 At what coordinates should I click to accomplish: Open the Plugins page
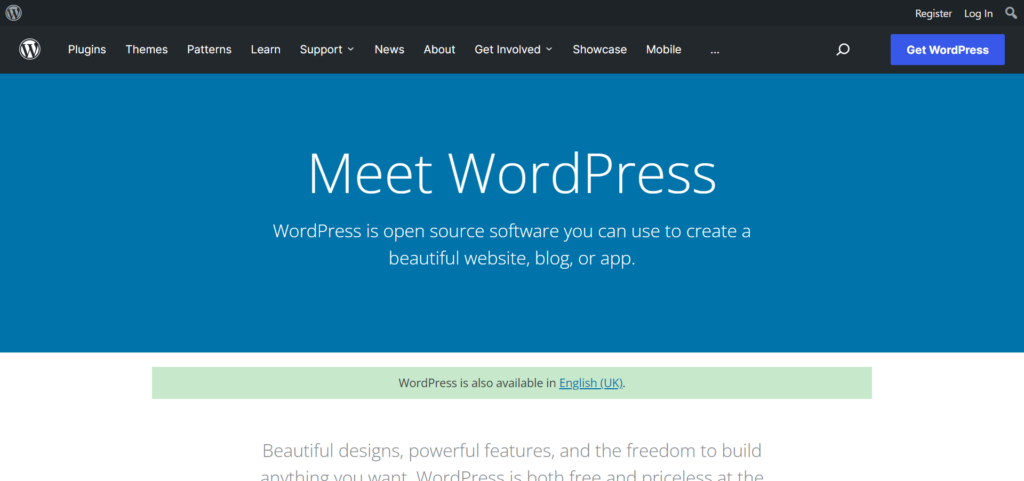tap(87, 50)
